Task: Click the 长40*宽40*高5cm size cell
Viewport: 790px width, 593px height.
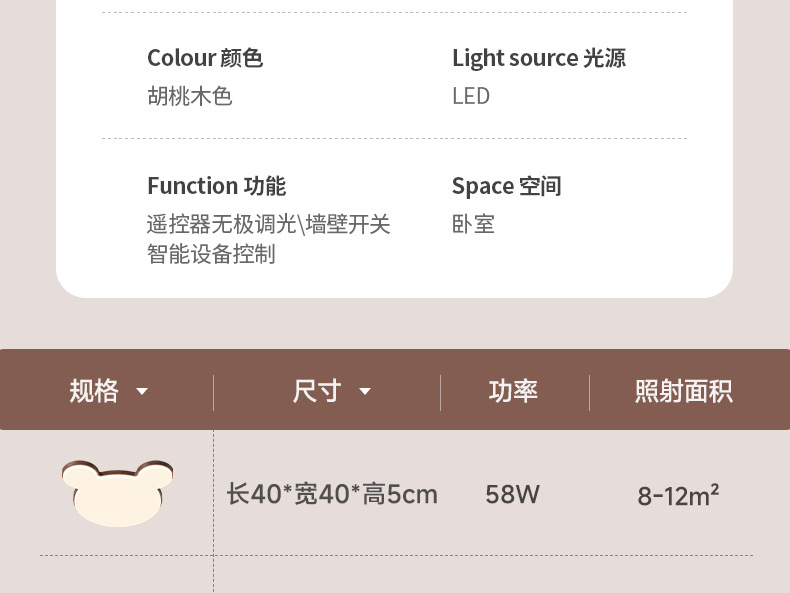Action: [332, 494]
